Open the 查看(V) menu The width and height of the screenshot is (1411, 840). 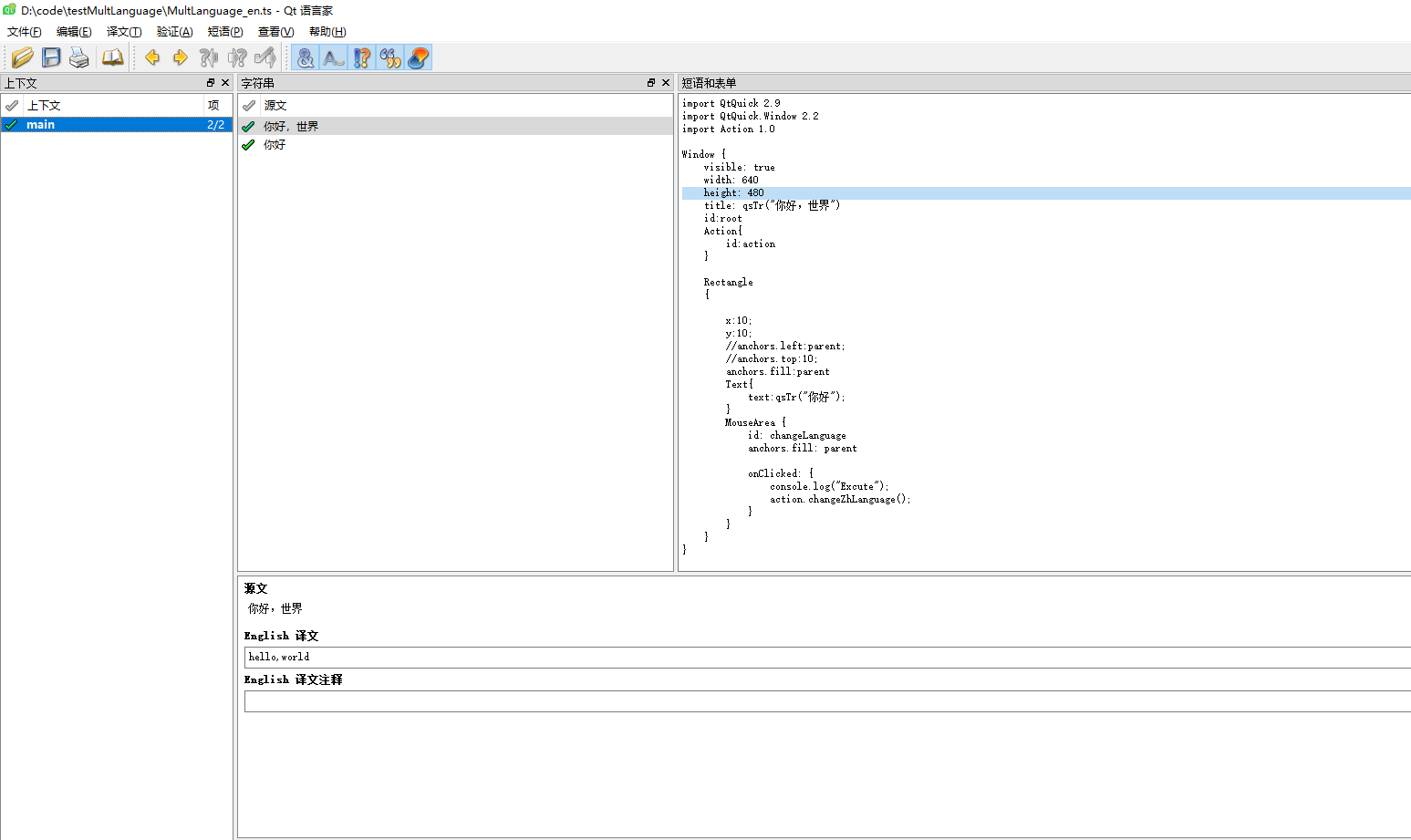[275, 32]
